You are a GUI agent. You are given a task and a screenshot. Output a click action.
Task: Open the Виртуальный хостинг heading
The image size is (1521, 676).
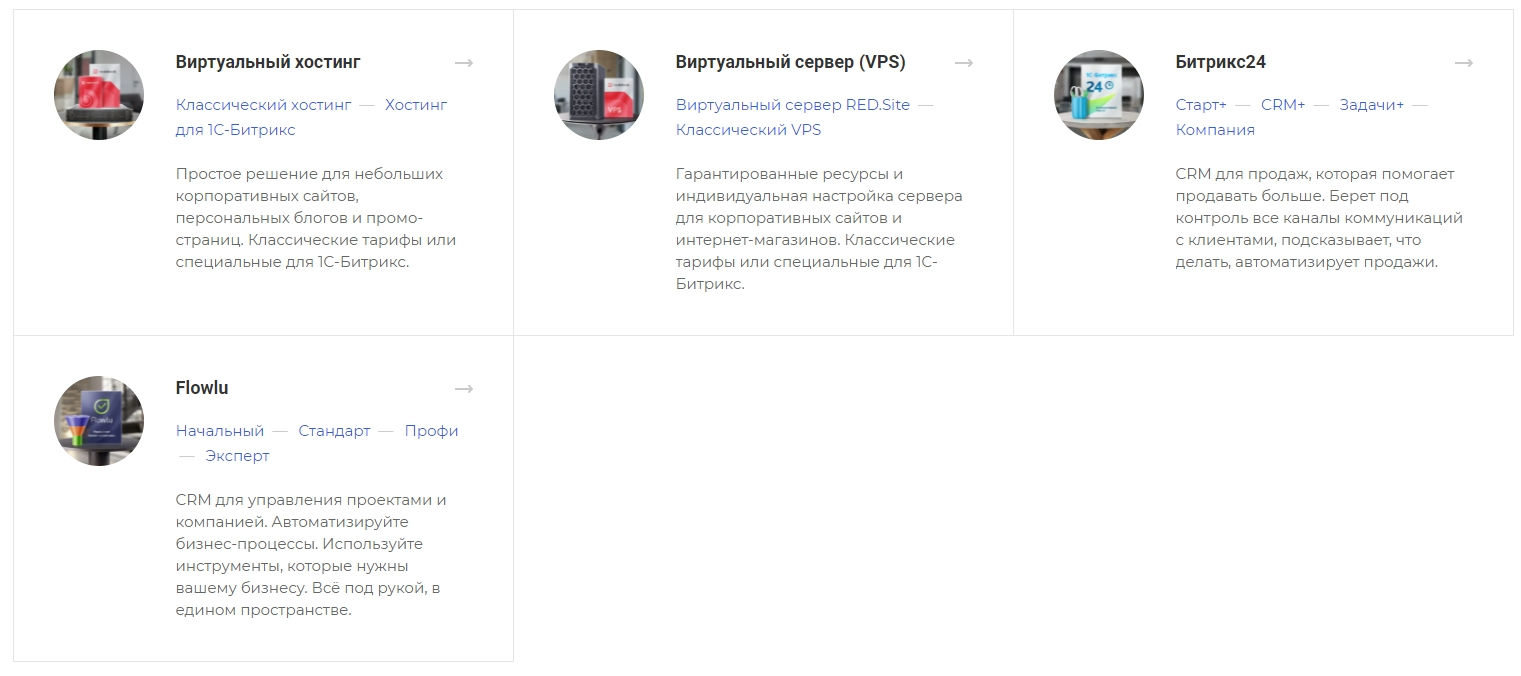click(x=268, y=62)
